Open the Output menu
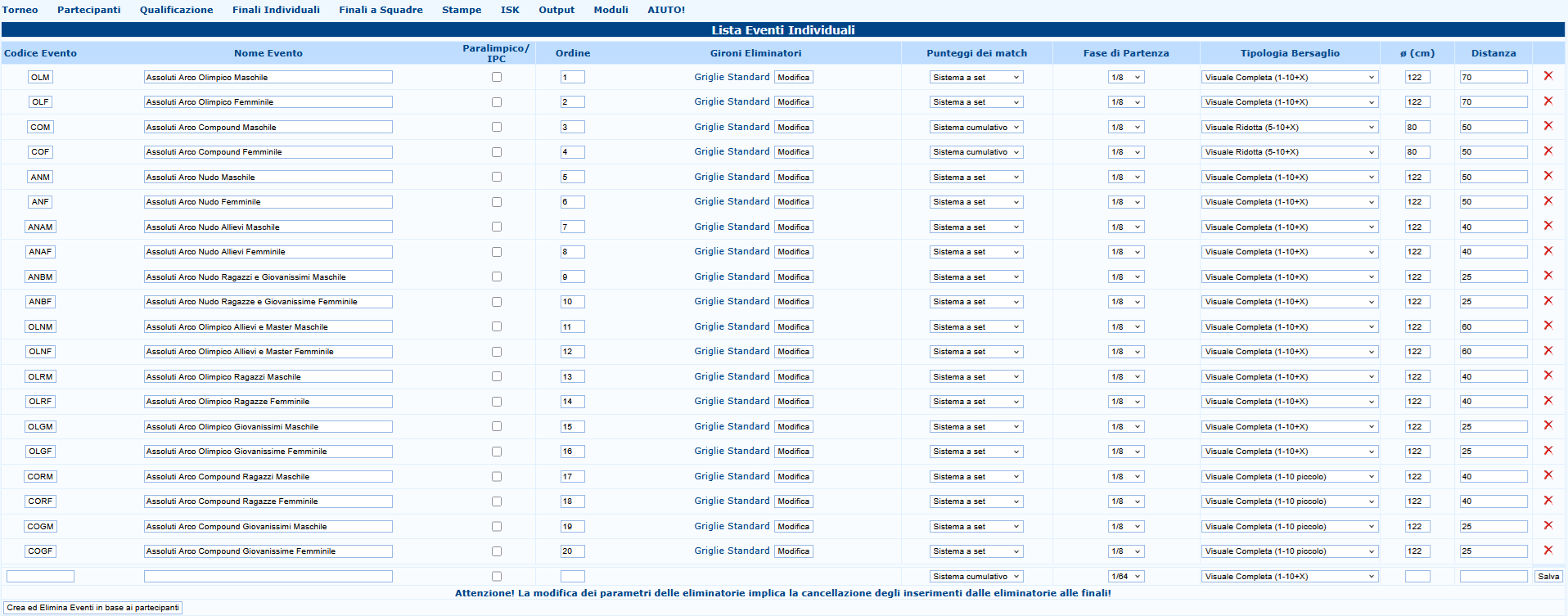Image resolution: width=1568 pixels, height=616 pixels. coord(556,10)
